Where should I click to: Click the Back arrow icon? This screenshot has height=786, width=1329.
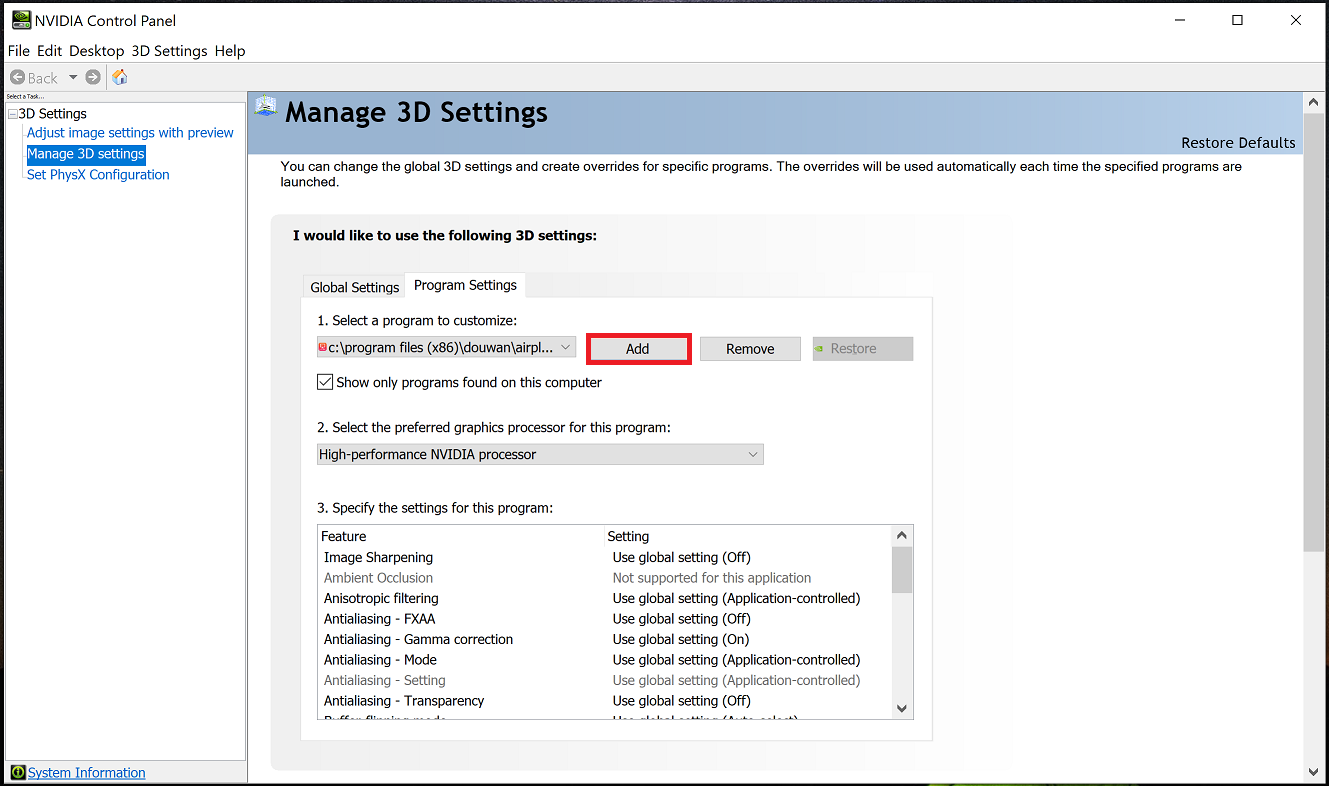point(17,77)
